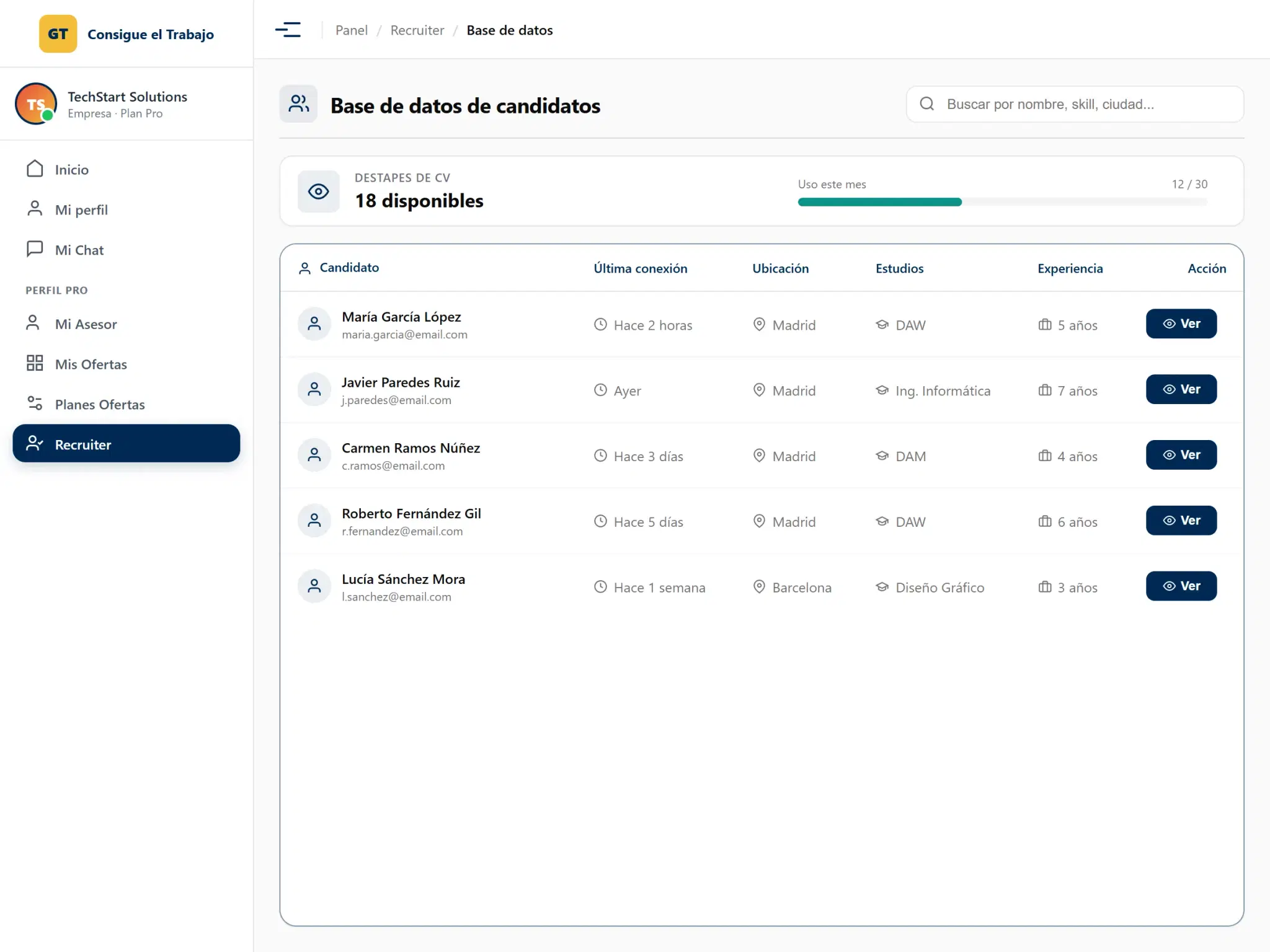Click the Recruiter breadcrumb link

(x=417, y=30)
